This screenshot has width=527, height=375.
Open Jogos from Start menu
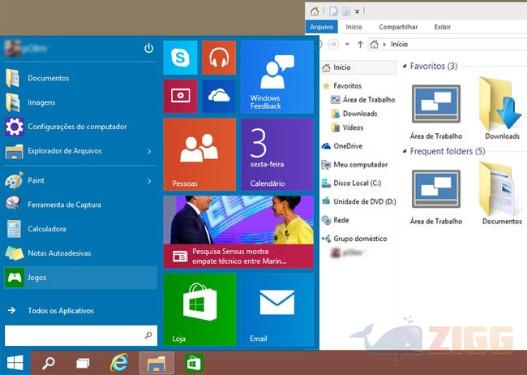click(x=81, y=278)
